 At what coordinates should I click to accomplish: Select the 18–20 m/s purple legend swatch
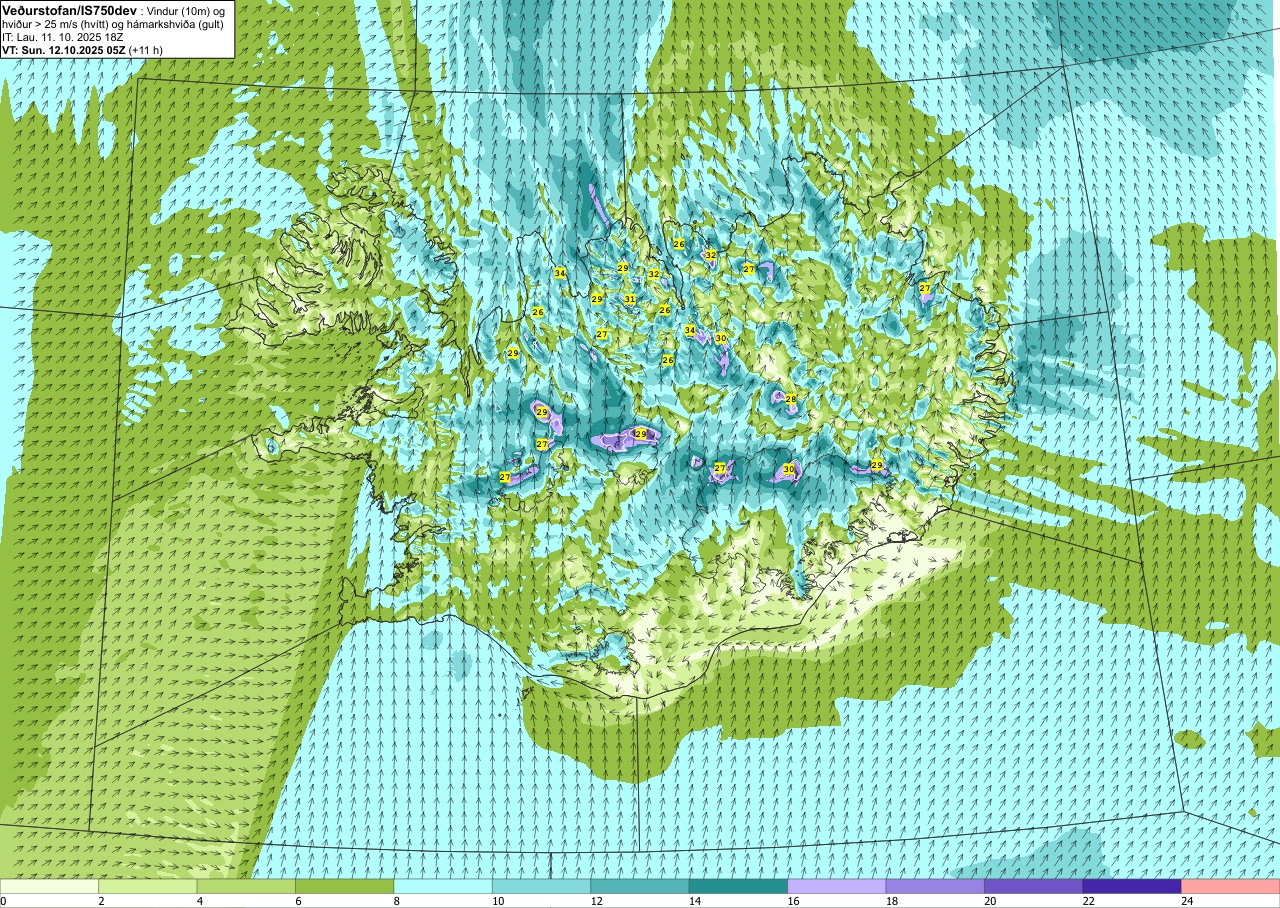(935, 887)
